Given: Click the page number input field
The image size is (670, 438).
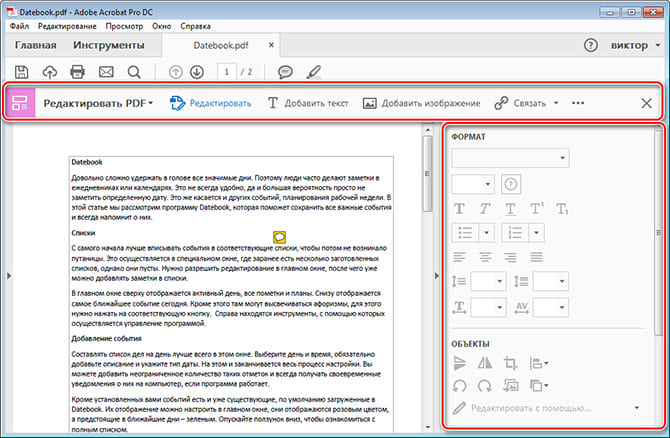Looking at the screenshot, I should pos(226,72).
